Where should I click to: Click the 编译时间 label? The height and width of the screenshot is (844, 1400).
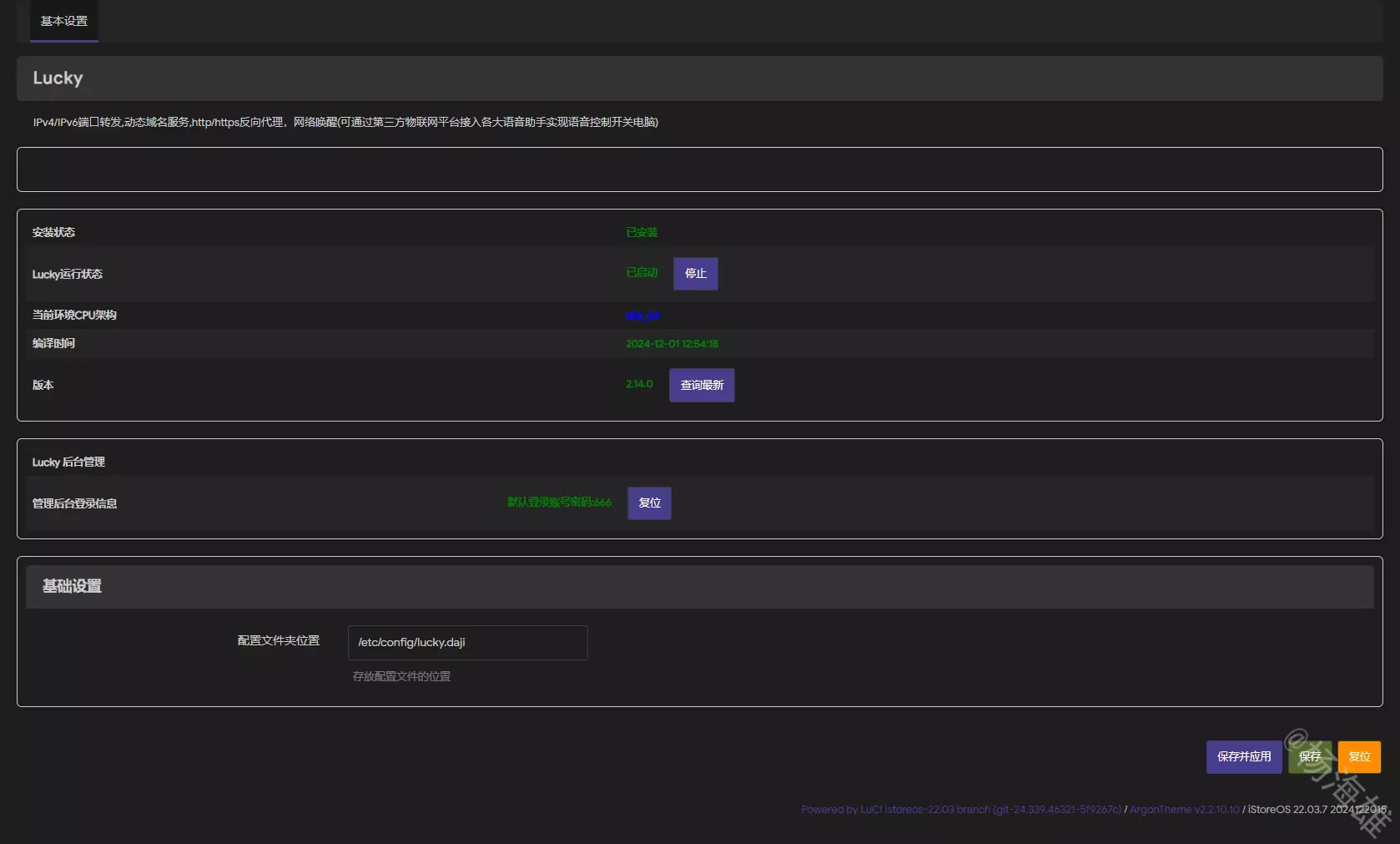click(x=53, y=343)
